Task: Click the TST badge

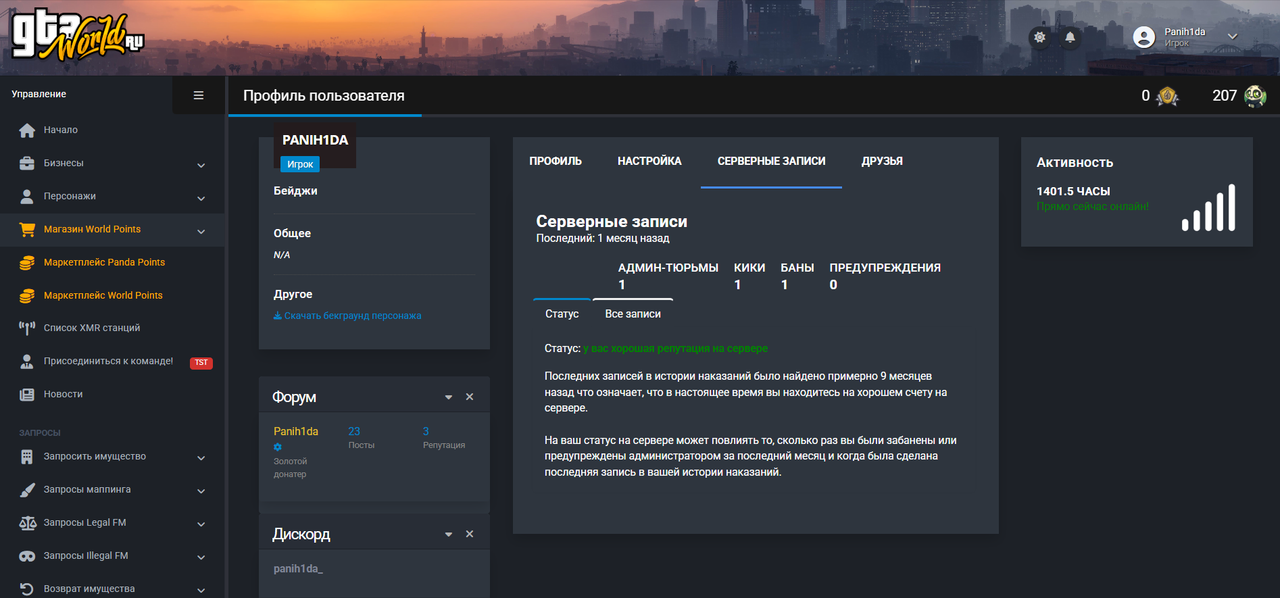Action: (x=201, y=363)
